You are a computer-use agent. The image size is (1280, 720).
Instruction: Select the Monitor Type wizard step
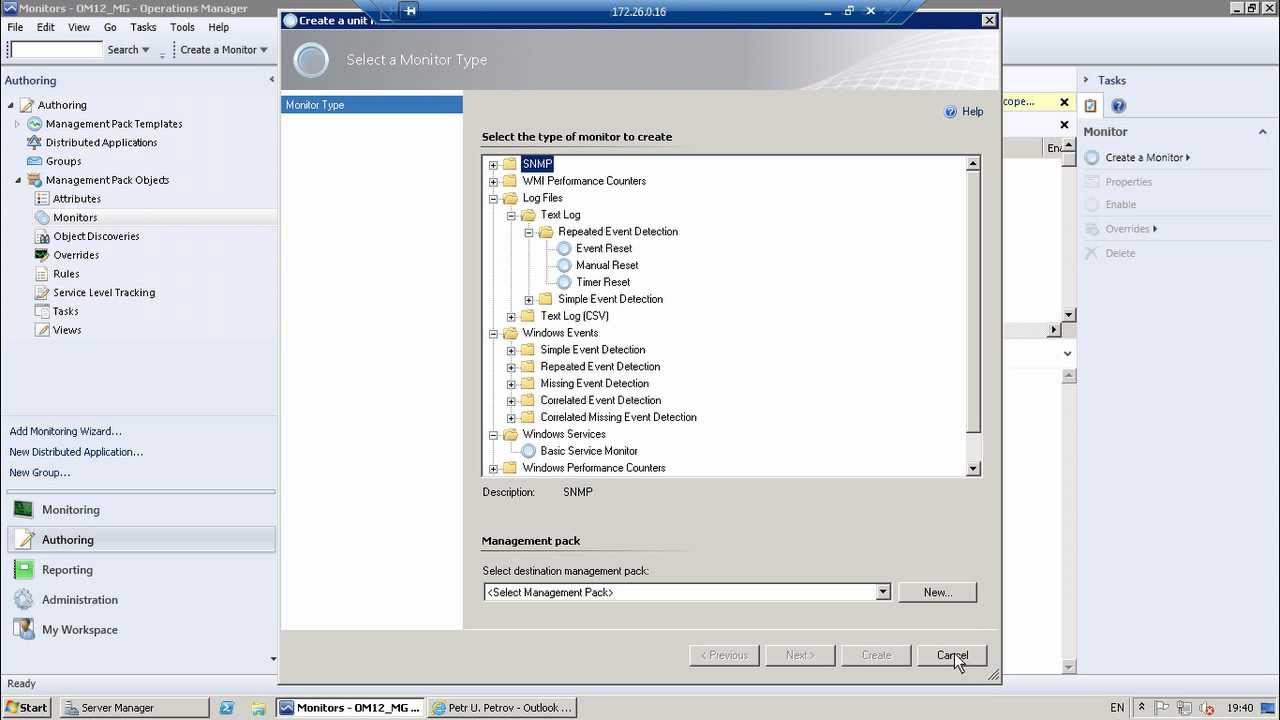(372, 105)
